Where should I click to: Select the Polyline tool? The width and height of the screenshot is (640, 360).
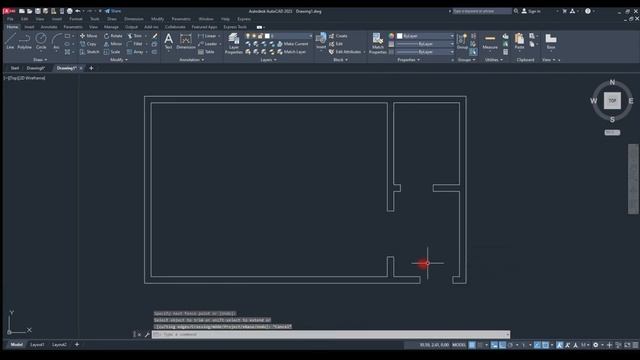24,41
